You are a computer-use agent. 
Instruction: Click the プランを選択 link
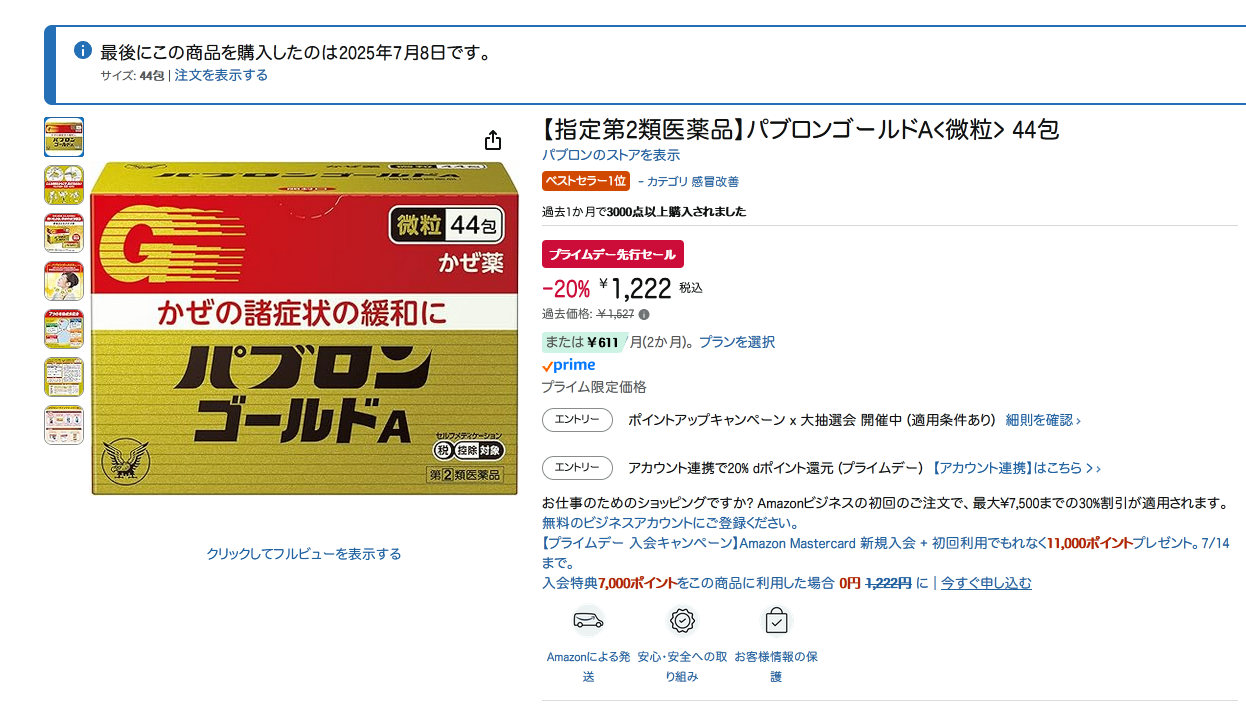click(x=737, y=342)
